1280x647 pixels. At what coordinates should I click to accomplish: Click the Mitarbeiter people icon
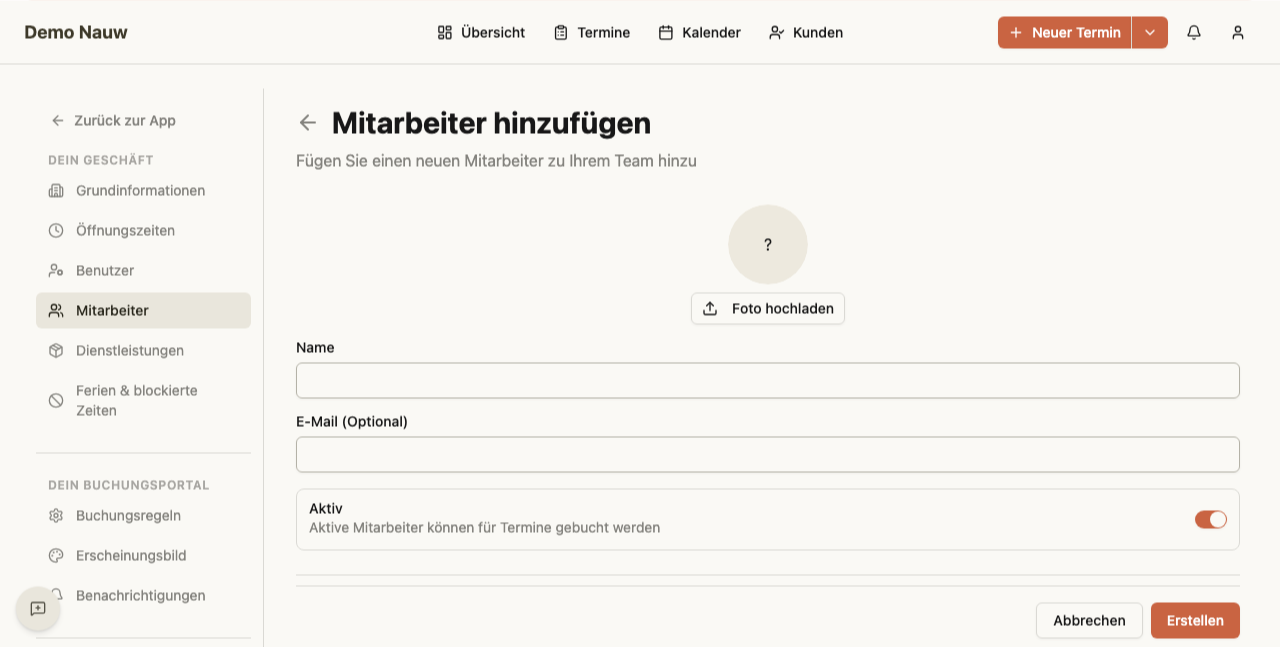[x=56, y=310]
